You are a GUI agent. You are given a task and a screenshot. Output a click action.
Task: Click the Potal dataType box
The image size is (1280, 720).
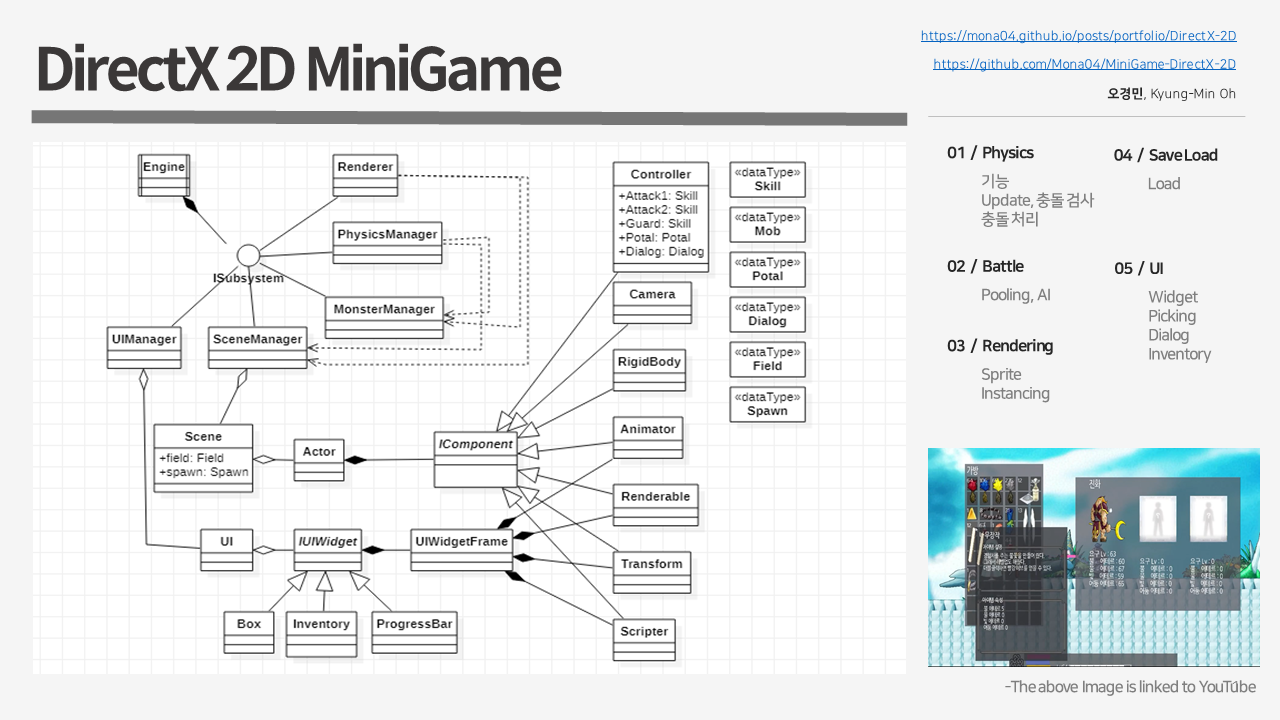click(x=767, y=270)
